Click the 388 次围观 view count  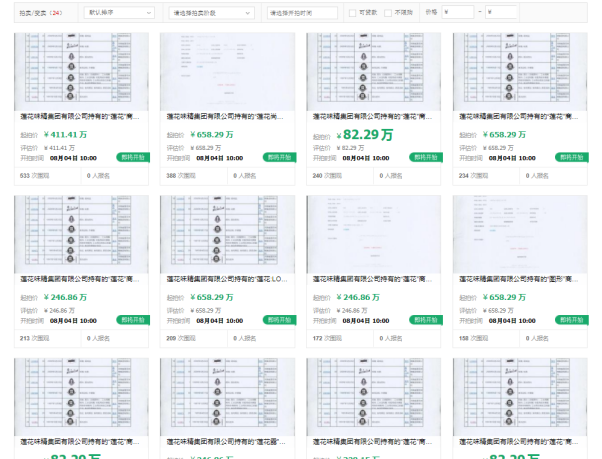point(181,176)
